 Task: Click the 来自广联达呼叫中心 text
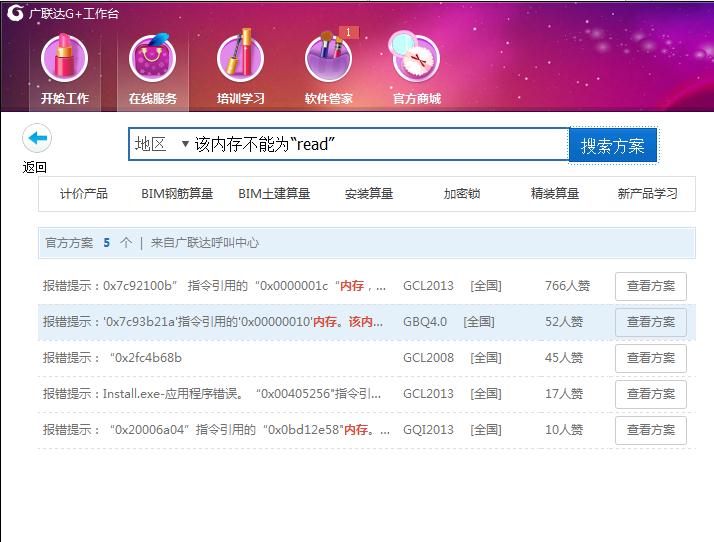coord(205,243)
